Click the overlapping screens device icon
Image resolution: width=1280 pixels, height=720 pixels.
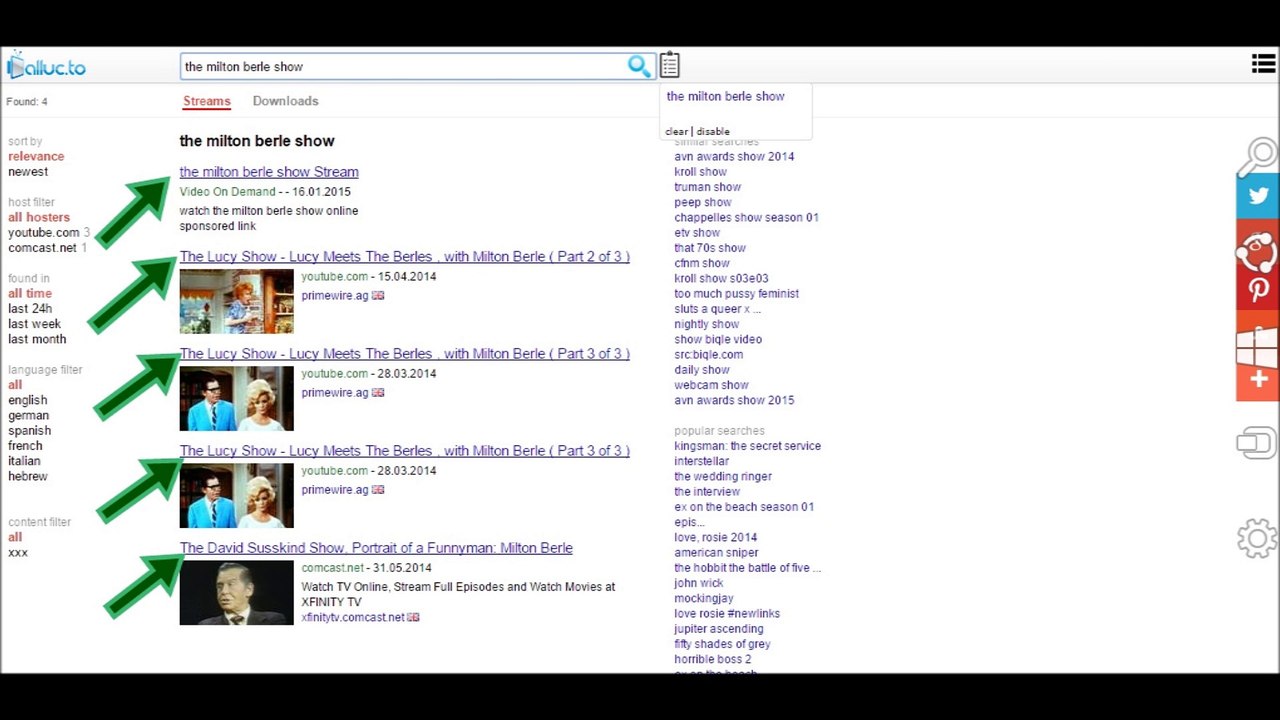tap(1257, 443)
